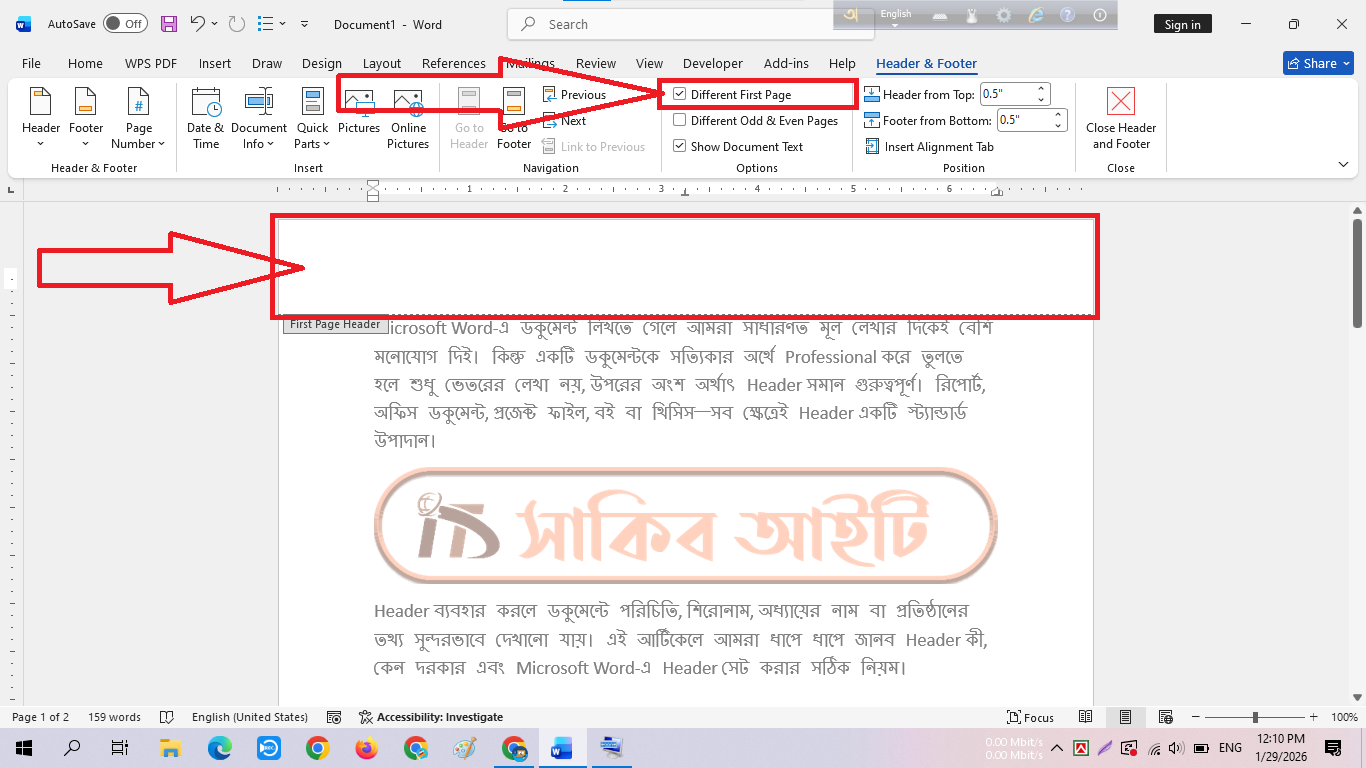1366x768 pixels.
Task: Close Header and Footer view
Action: pos(1121,118)
